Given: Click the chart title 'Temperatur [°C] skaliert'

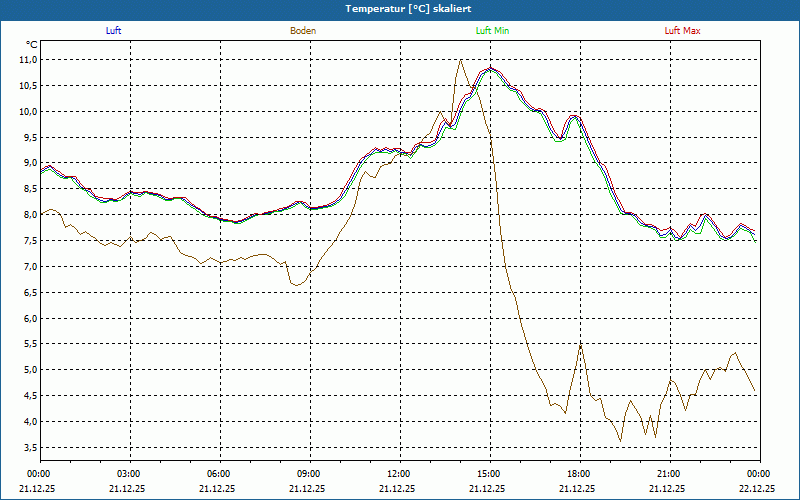Looking at the screenshot, I should [408, 9].
